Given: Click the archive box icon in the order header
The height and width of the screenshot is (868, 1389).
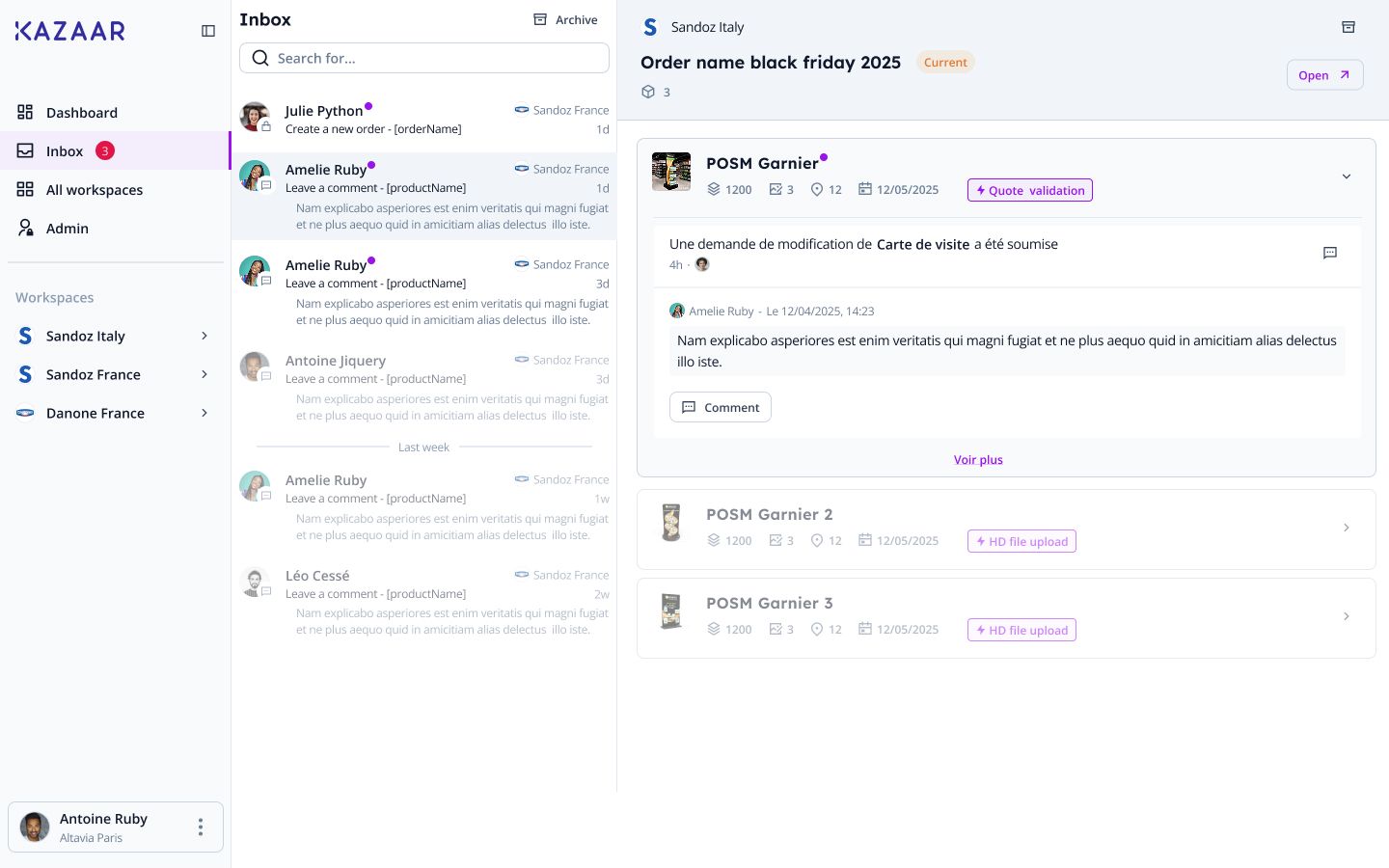Looking at the screenshot, I should pos(1348,27).
